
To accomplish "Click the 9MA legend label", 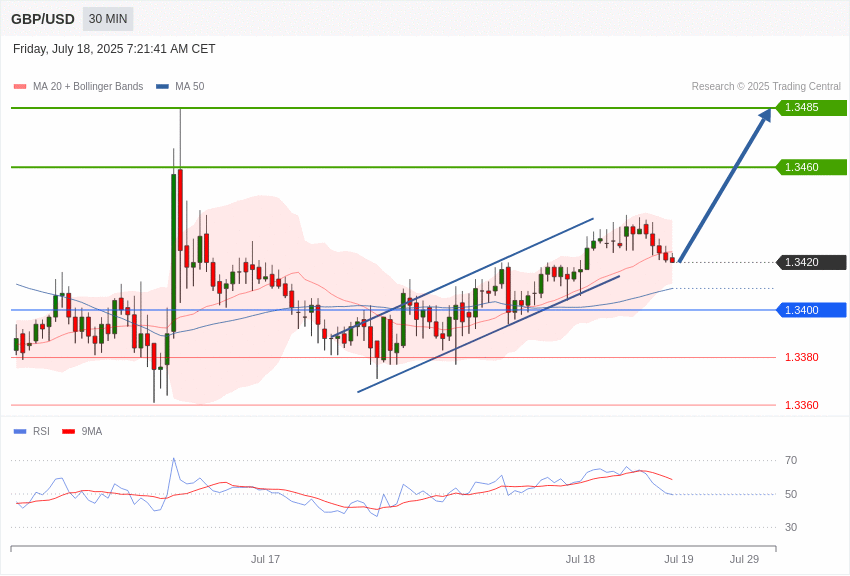I will pos(92,431).
